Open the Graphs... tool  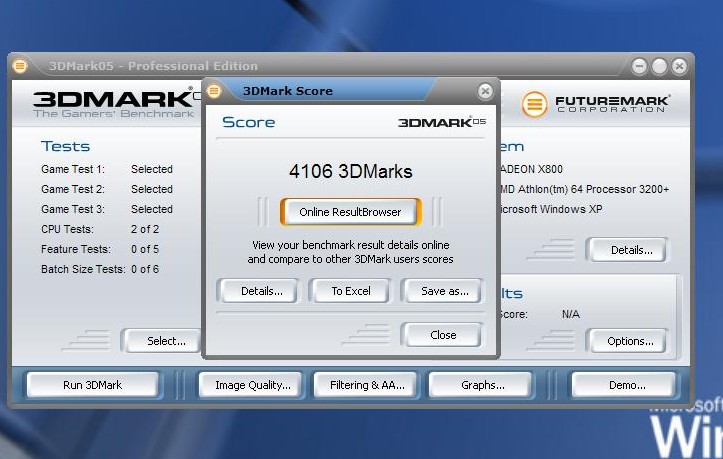[482, 385]
